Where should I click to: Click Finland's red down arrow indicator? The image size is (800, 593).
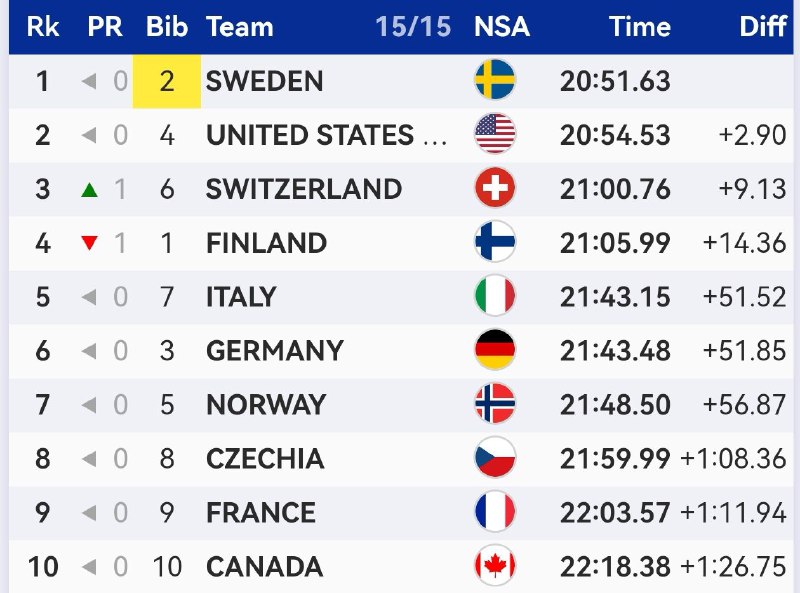coord(90,243)
